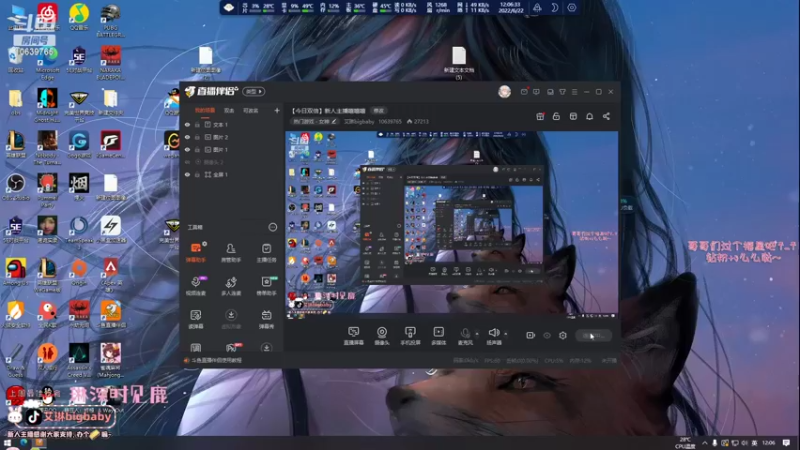Add a new scene with the plus button

tap(277, 110)
